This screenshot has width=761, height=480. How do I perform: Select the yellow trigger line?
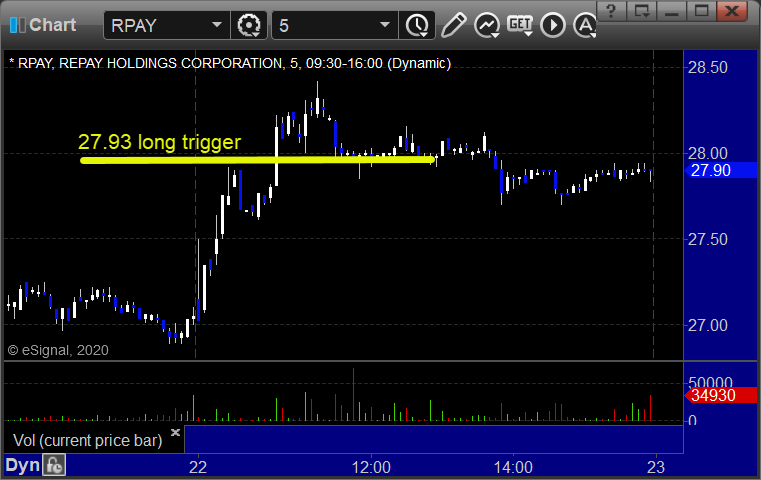(257, 160)
